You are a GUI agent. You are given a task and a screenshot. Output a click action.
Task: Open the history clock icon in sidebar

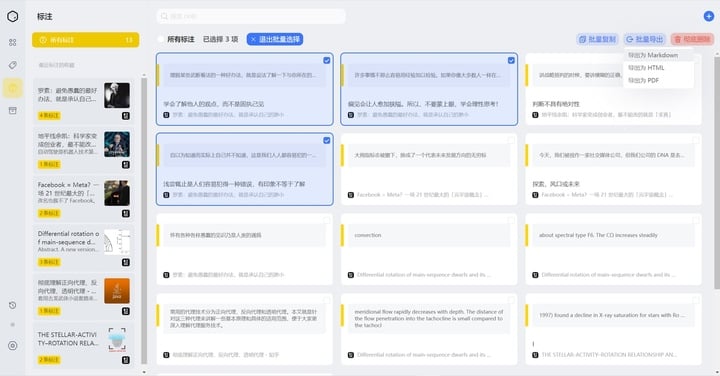(12, 305)
